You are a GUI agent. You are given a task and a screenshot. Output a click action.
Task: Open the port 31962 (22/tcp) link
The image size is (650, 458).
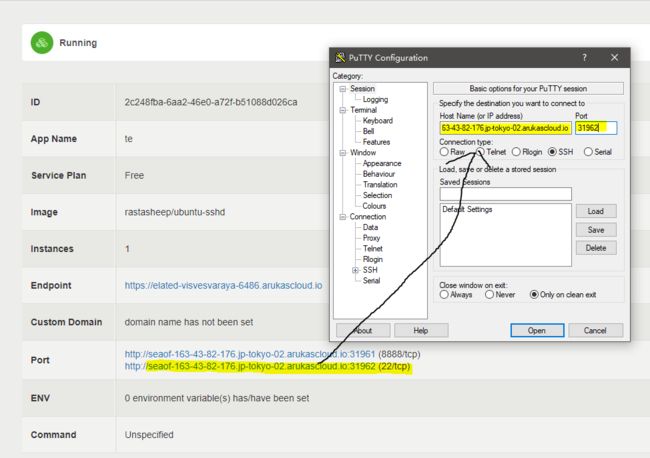tap(250, 366)
